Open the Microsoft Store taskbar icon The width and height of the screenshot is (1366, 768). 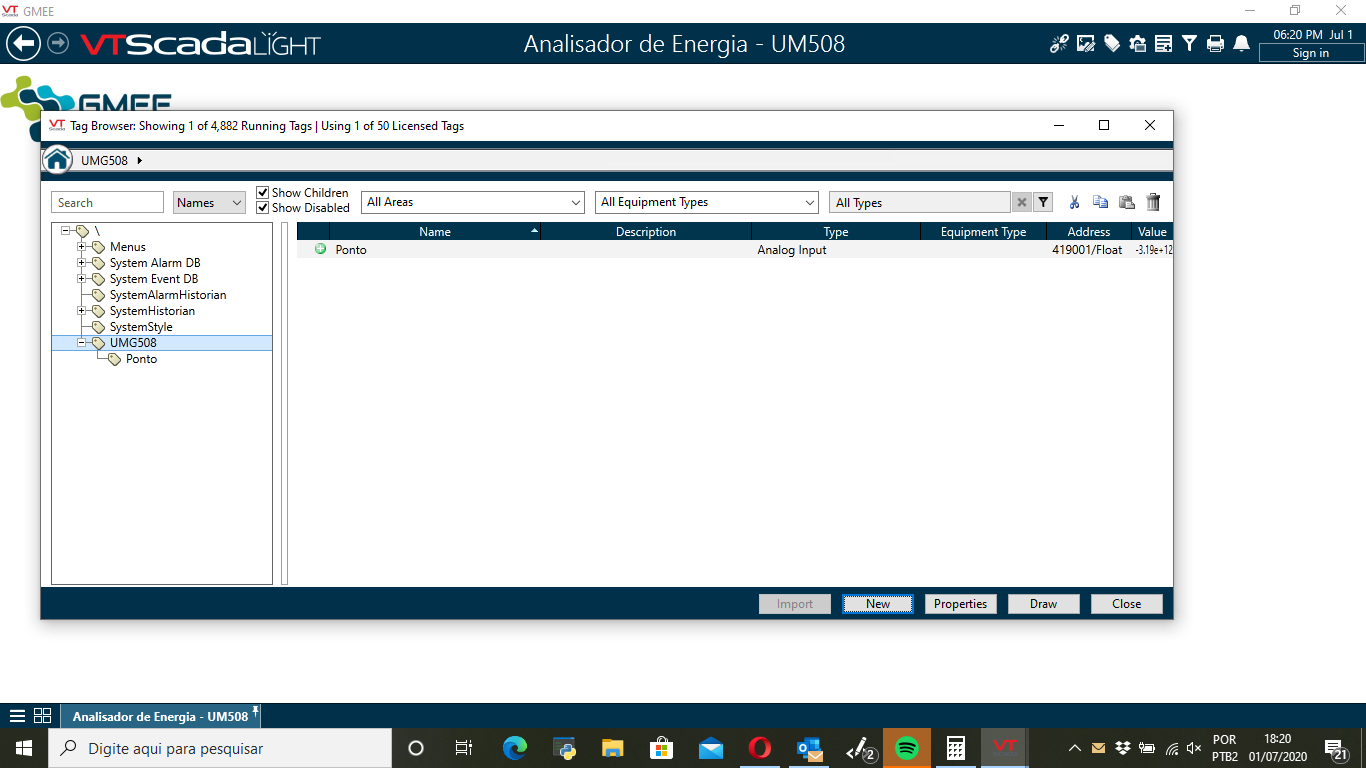coord(662,748)
